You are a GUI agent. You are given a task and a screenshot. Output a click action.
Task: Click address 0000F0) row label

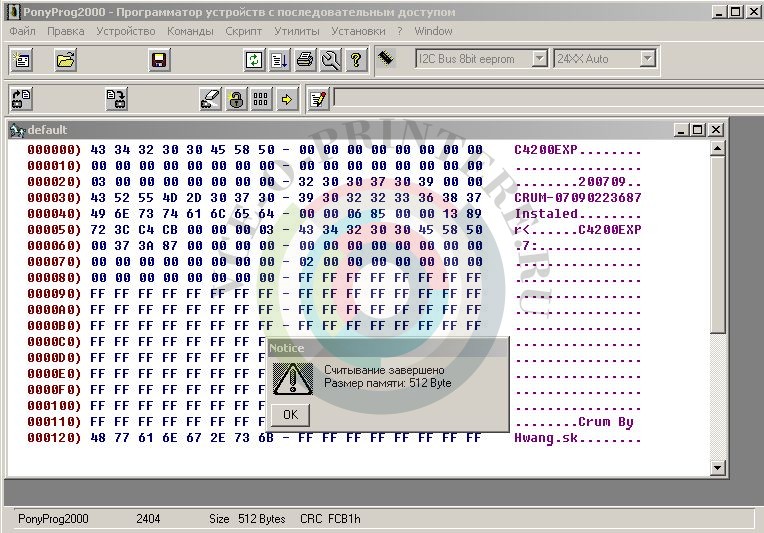point(54,390)
